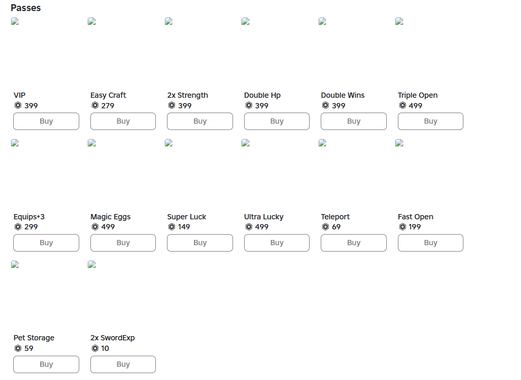Purchase the Double Wins pass

(x=354, y=121)
